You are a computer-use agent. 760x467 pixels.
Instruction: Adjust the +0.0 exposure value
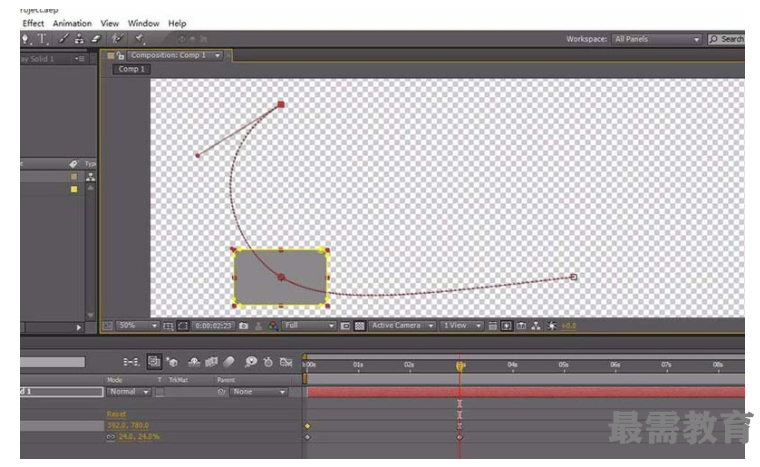pos(569,326)
